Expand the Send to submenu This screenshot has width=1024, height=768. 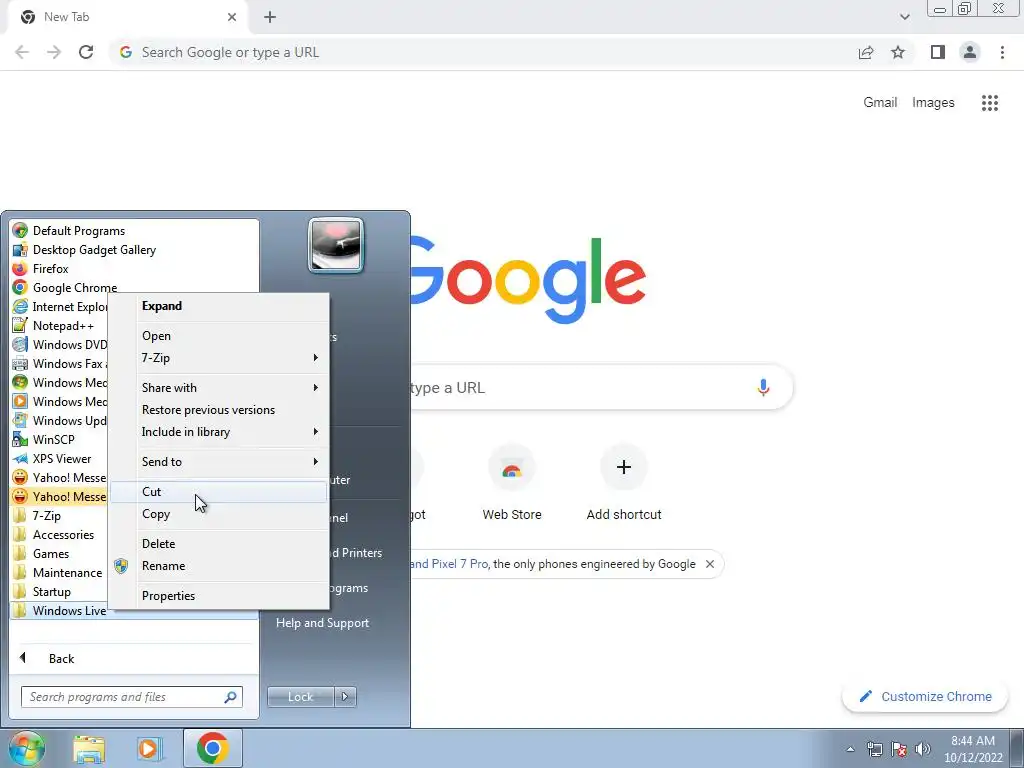click(219, 462)
